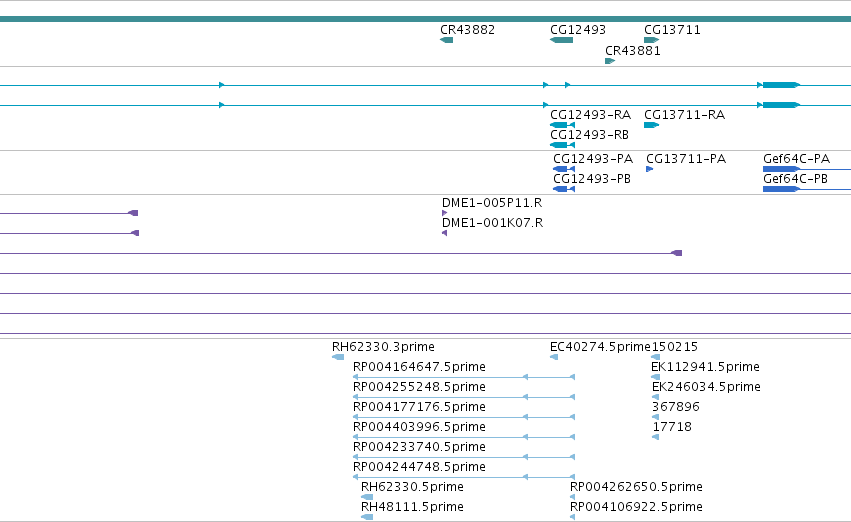Click the 17718 EST label
Viewport: 851px width, 522px height.
tap(672, 427)
